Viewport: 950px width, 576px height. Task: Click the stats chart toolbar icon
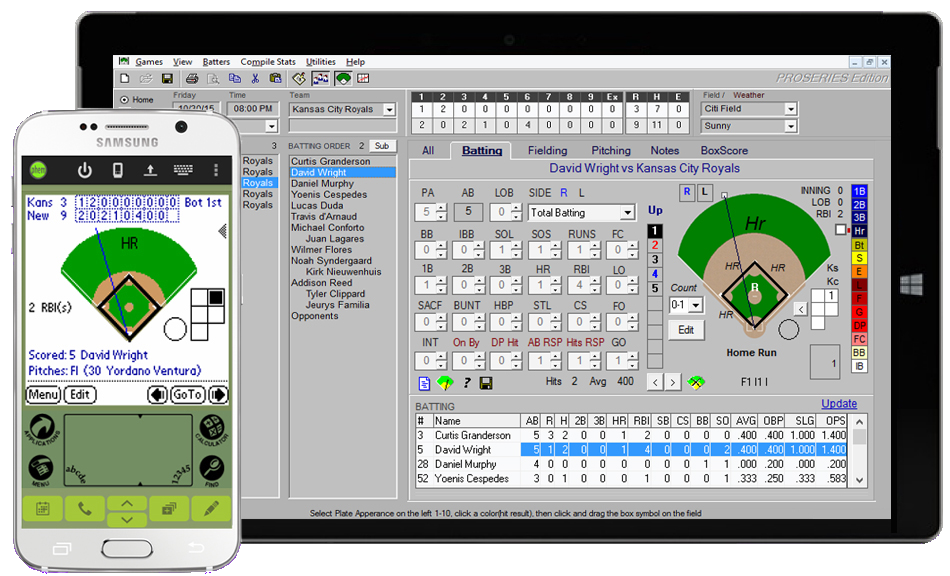pyautogui.click(x=364, y=78)
